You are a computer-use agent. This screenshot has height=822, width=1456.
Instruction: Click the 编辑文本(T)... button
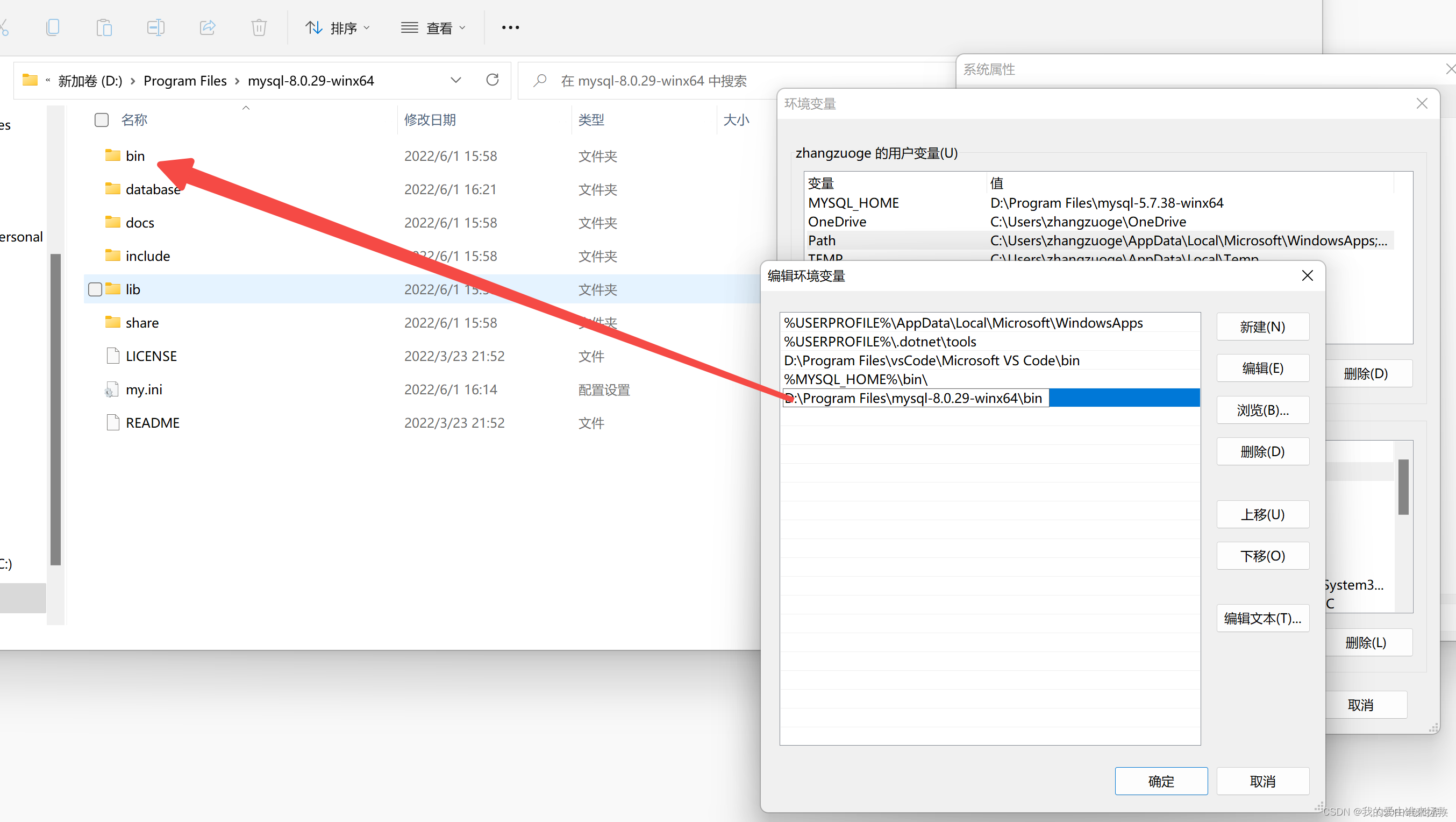pyautogui.click(x=1262, y=619)
